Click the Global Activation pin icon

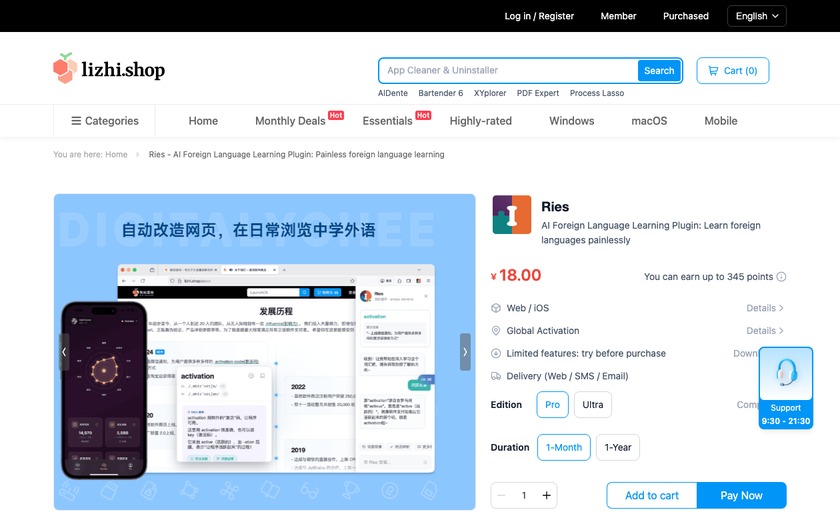[x=496, y=331]
